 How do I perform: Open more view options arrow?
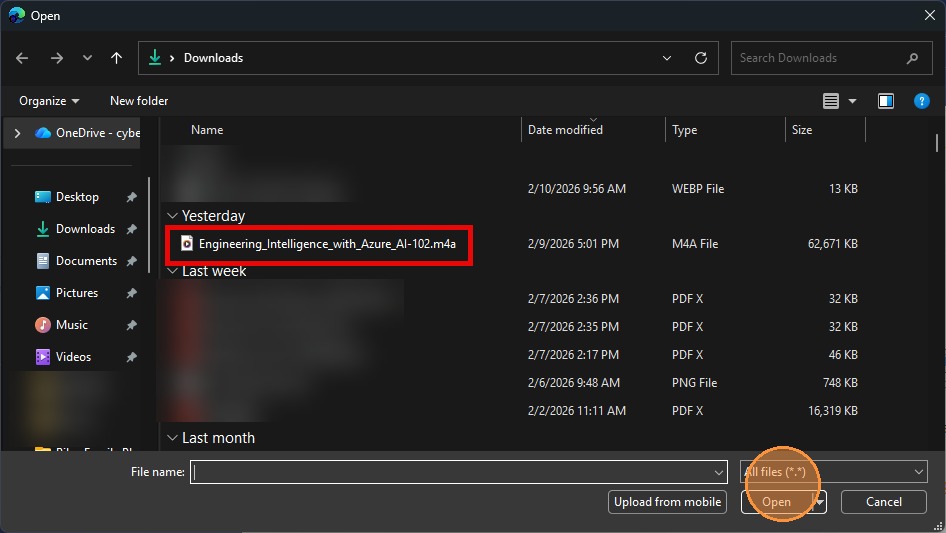[x=852, y=101]
